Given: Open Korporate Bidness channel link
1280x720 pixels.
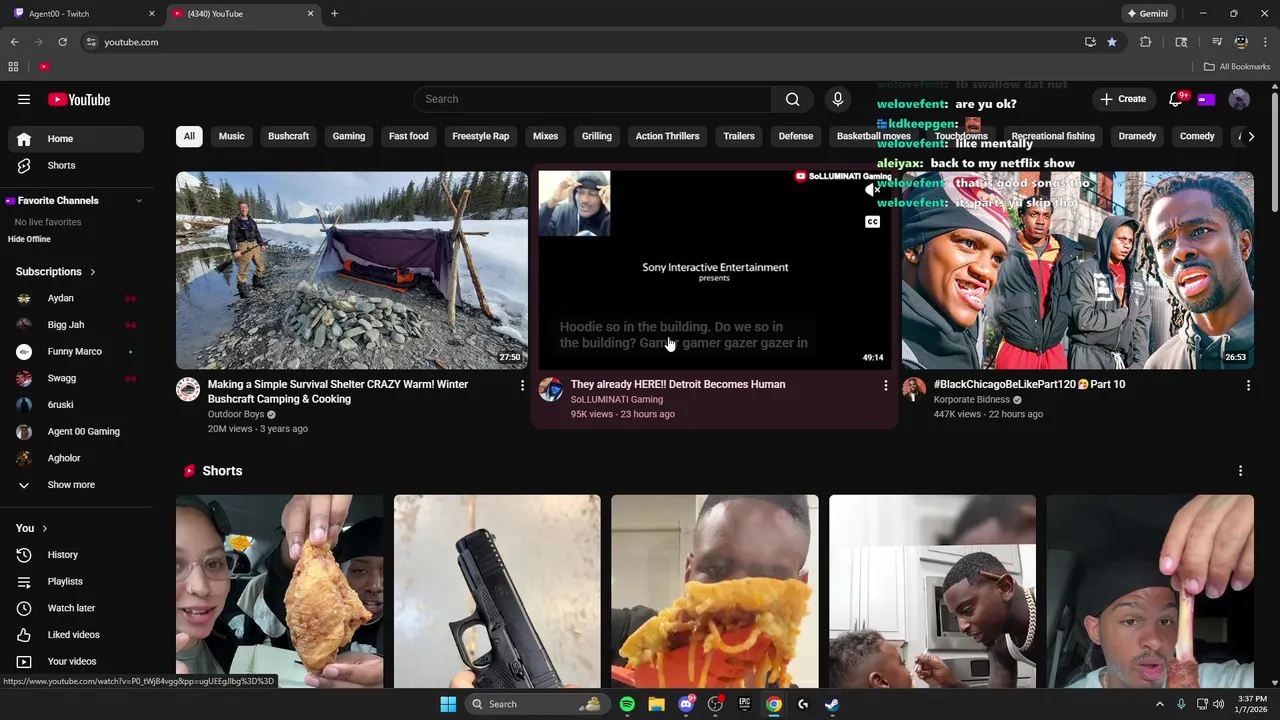Looking at the screenshot, I should (x=972, y=400).
